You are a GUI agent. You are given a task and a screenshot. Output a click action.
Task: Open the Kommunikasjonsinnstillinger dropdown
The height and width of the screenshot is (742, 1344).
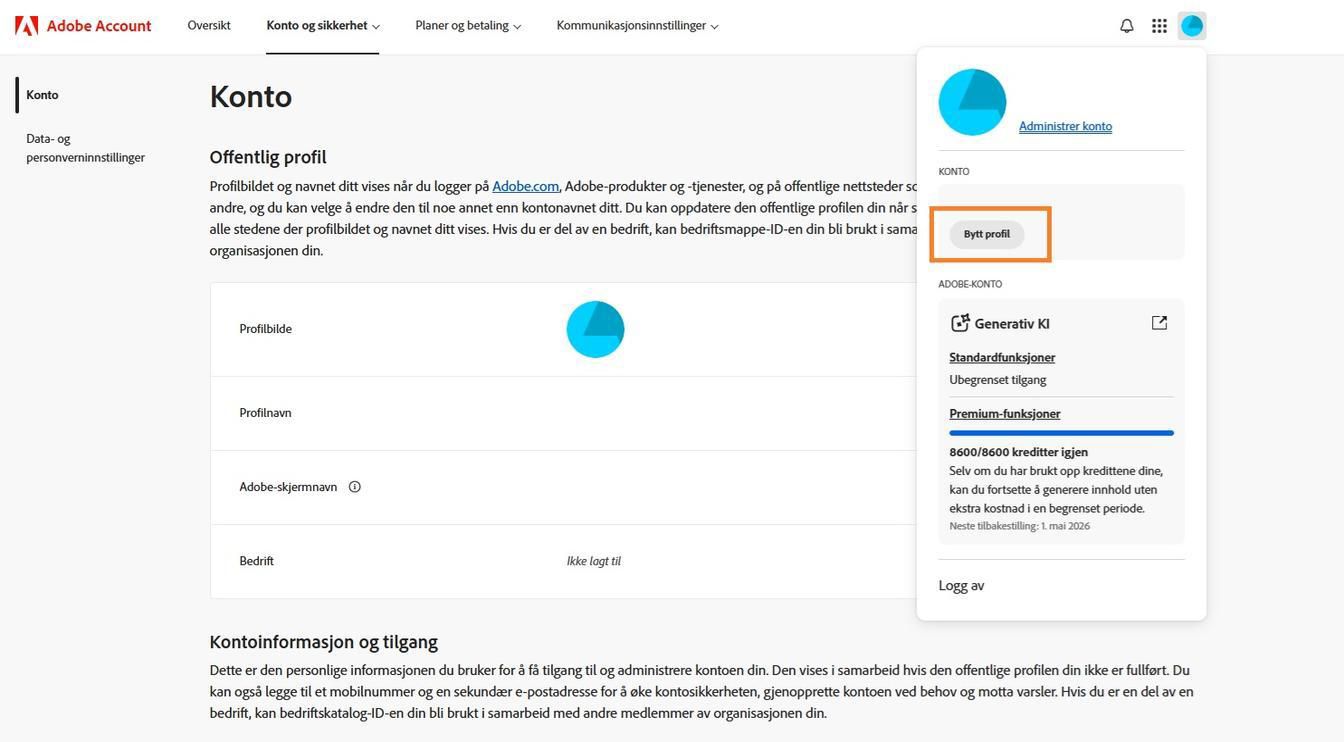coord(637,25)
